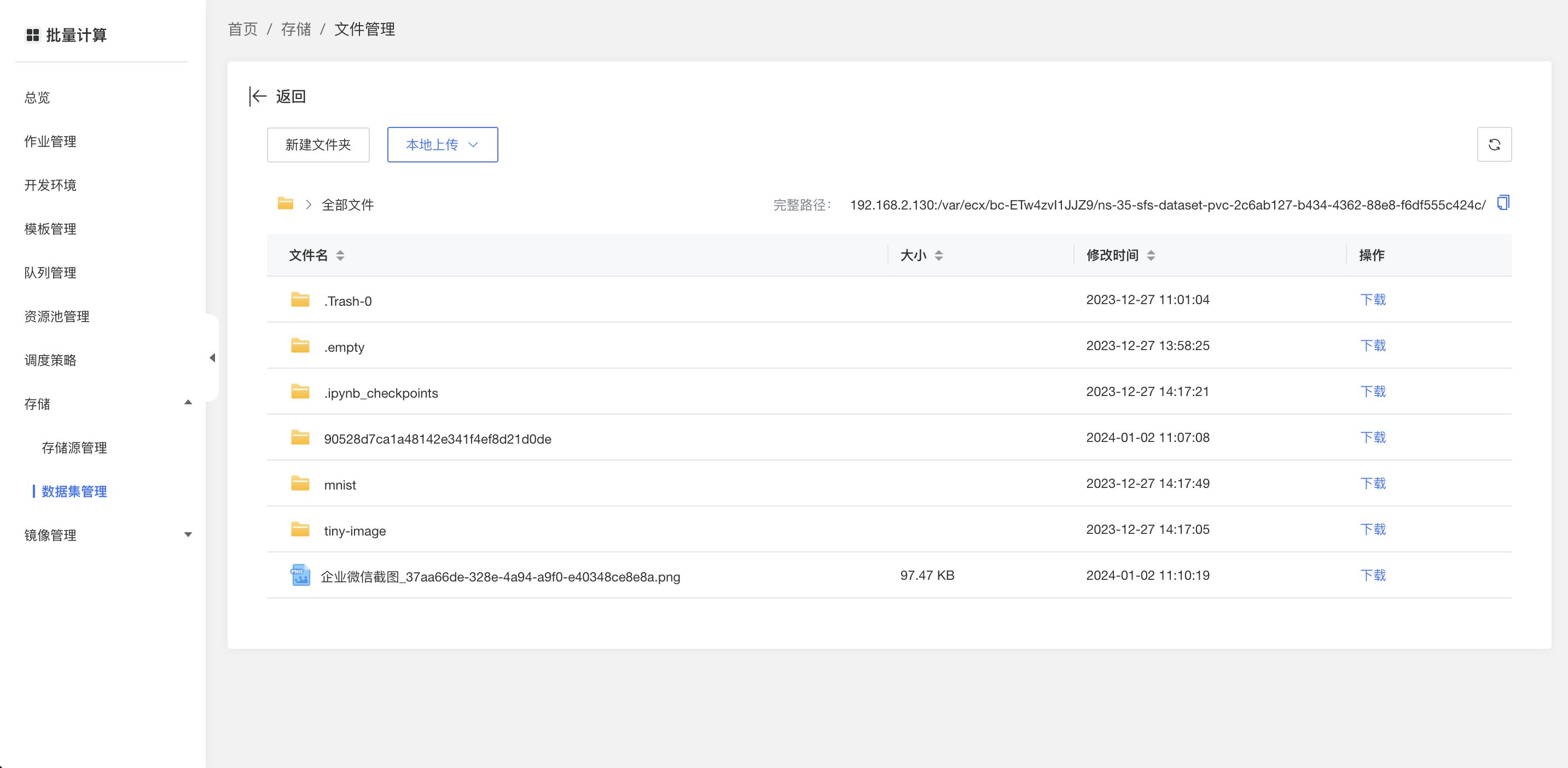This screenshot has width=1568, height=768.
Task: Click file name 企业微信截图_37aa66de-328e-4a94-a9f0-e40348ce8e8a.png
Action: click(x=501, y=577)
